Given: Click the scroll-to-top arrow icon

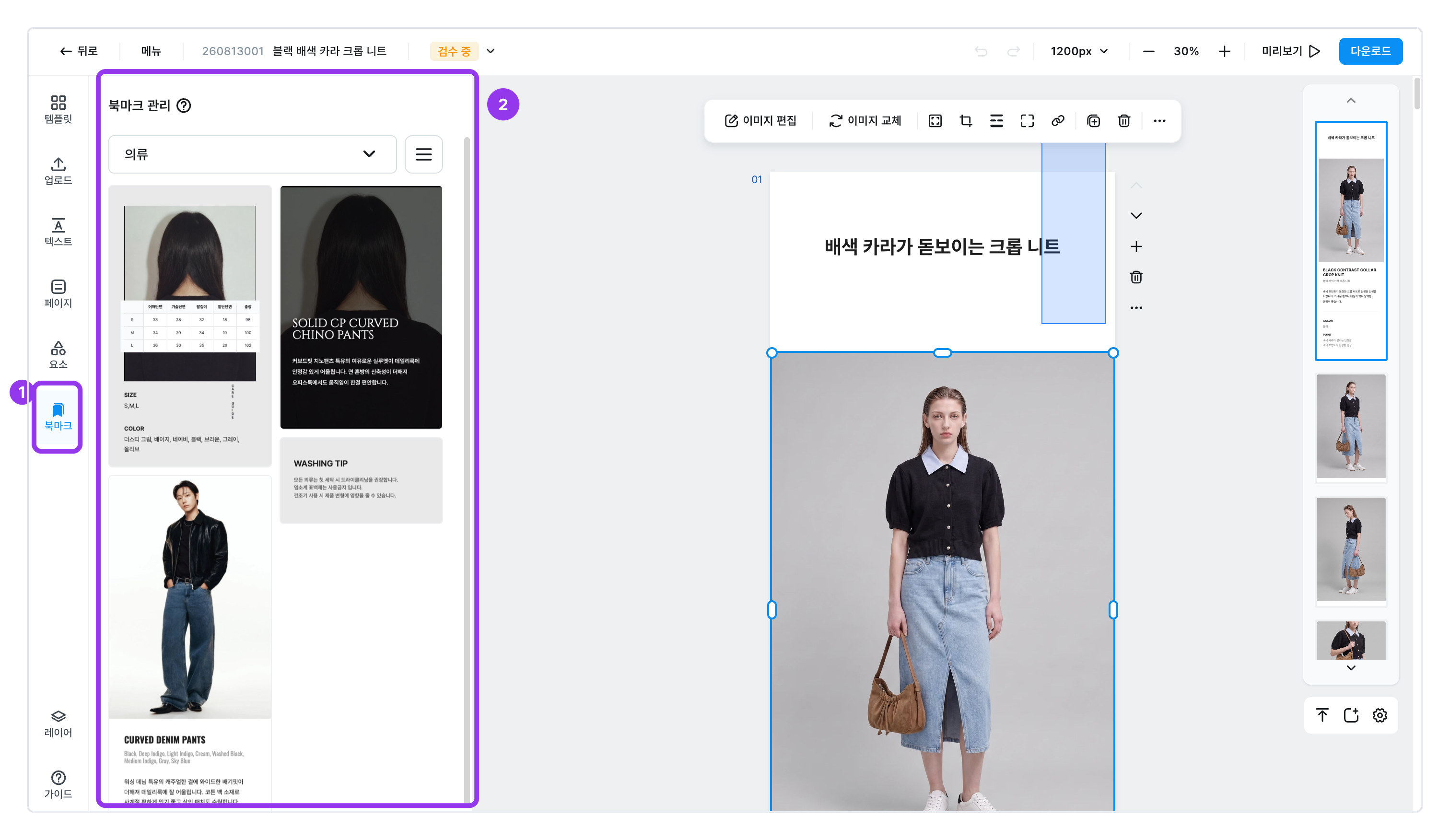Looking at the screenshot, I should tap(1321, 715).
